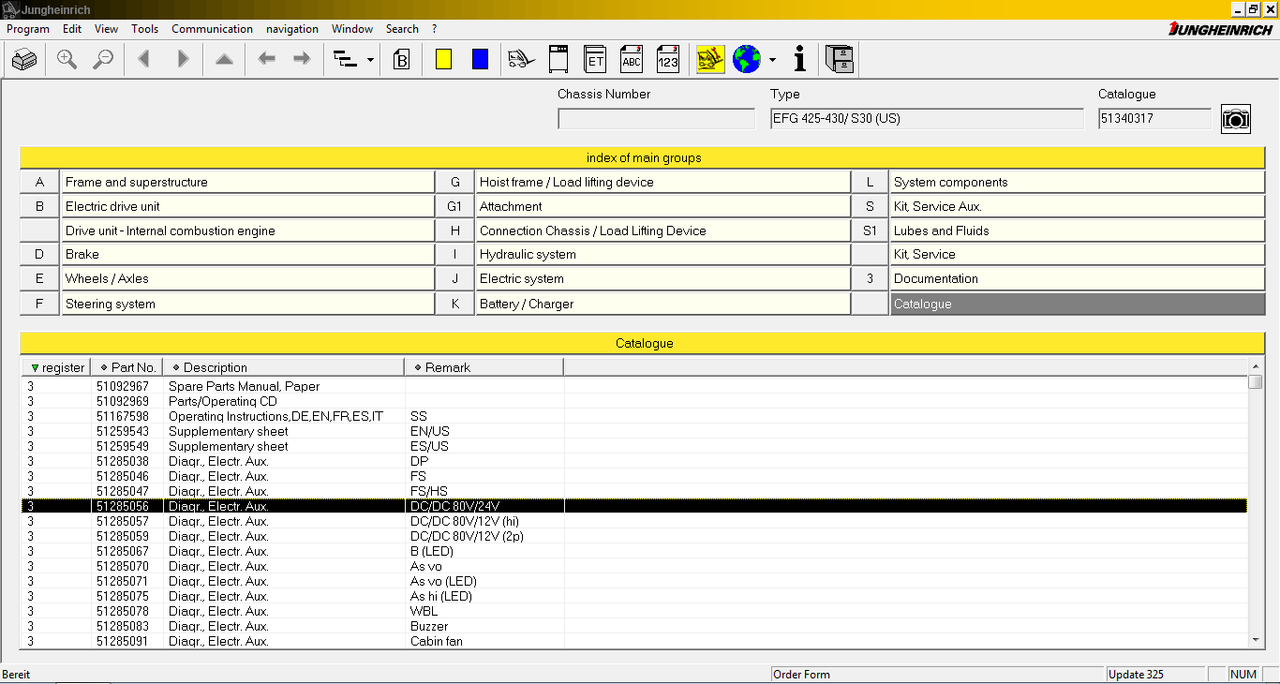Click the Type field EFG 425-430
Screen dimensions: 1280x684
click(x=927, y=119)
